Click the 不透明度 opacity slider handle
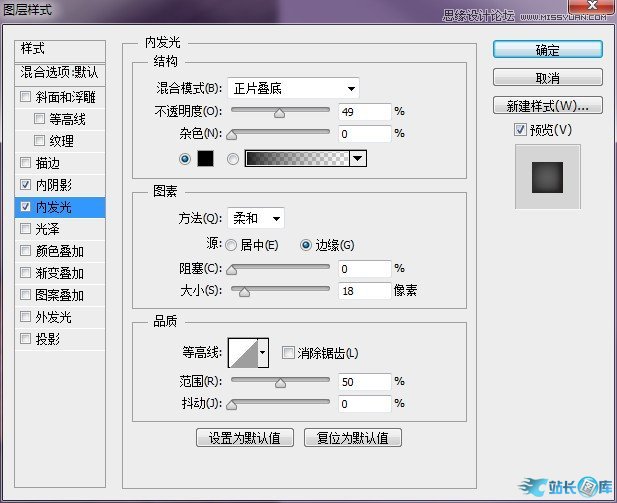 [279, 113]
